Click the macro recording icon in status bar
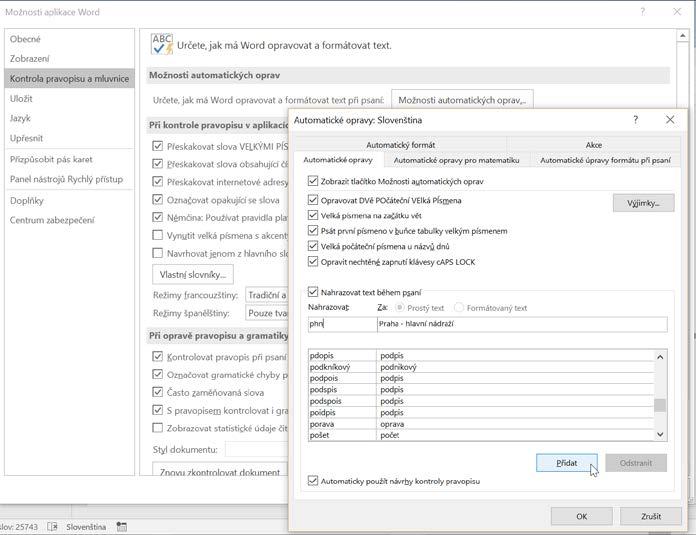The image size is (696, 535). pyautogui.click(x=122, y=527)
